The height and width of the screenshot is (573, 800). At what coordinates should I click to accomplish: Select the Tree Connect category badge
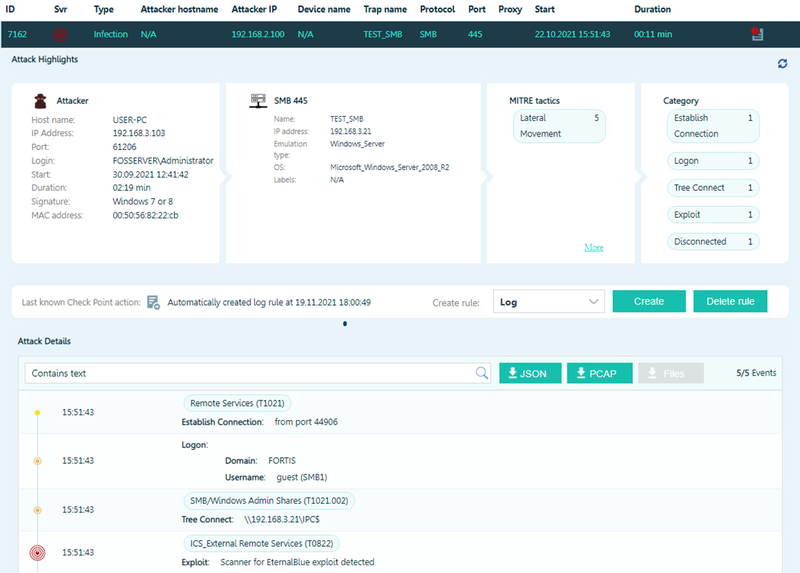(x=713, y=188)
